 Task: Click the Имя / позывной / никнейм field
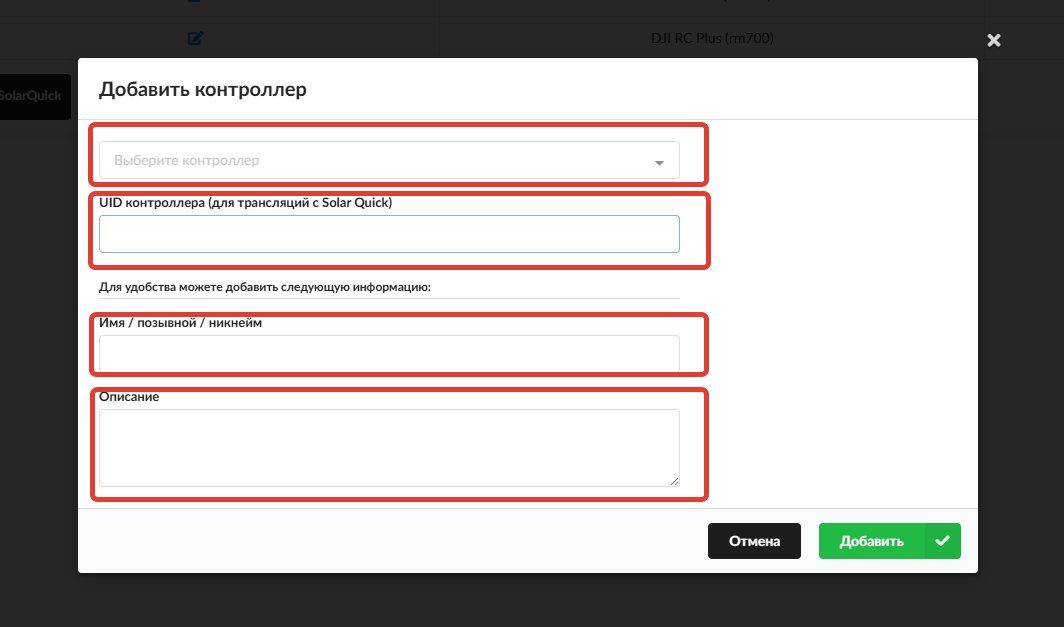coord(389,354)
